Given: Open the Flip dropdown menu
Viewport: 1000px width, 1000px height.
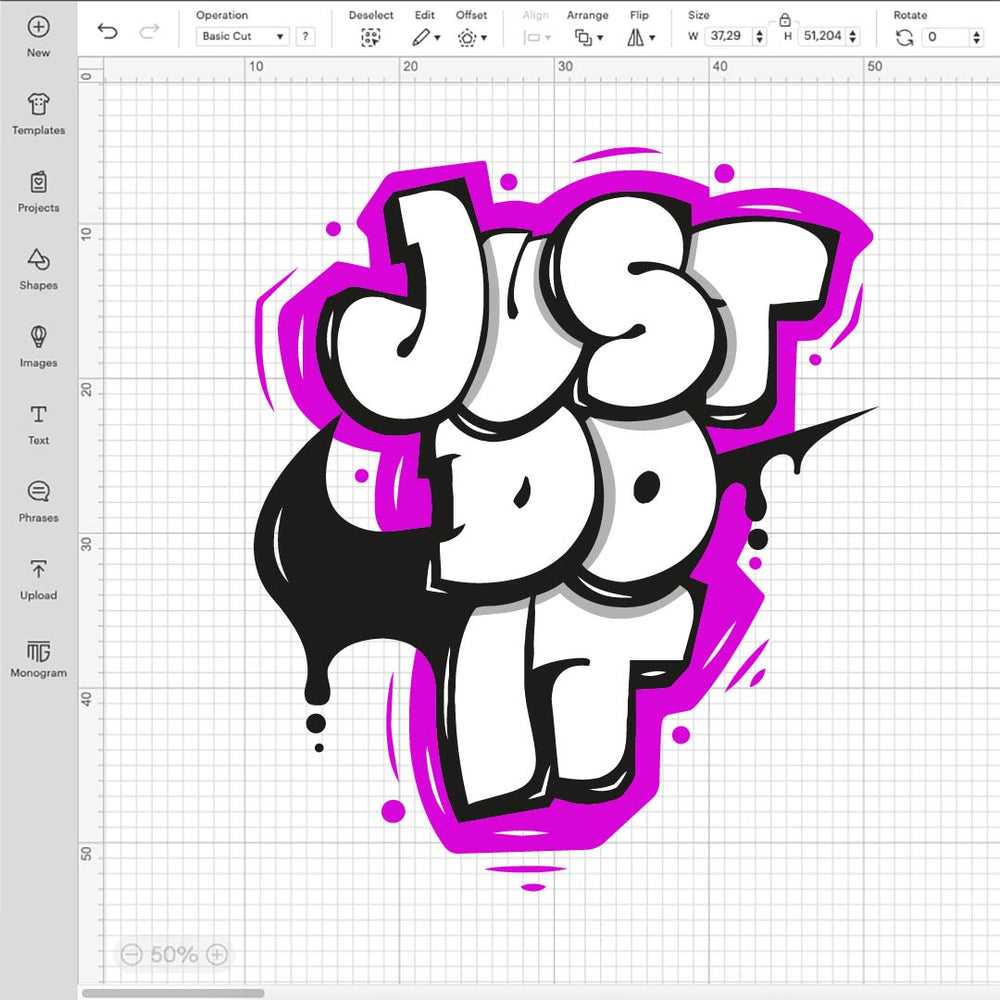Looking at the screenshot, I should click(x=640, y=37).
